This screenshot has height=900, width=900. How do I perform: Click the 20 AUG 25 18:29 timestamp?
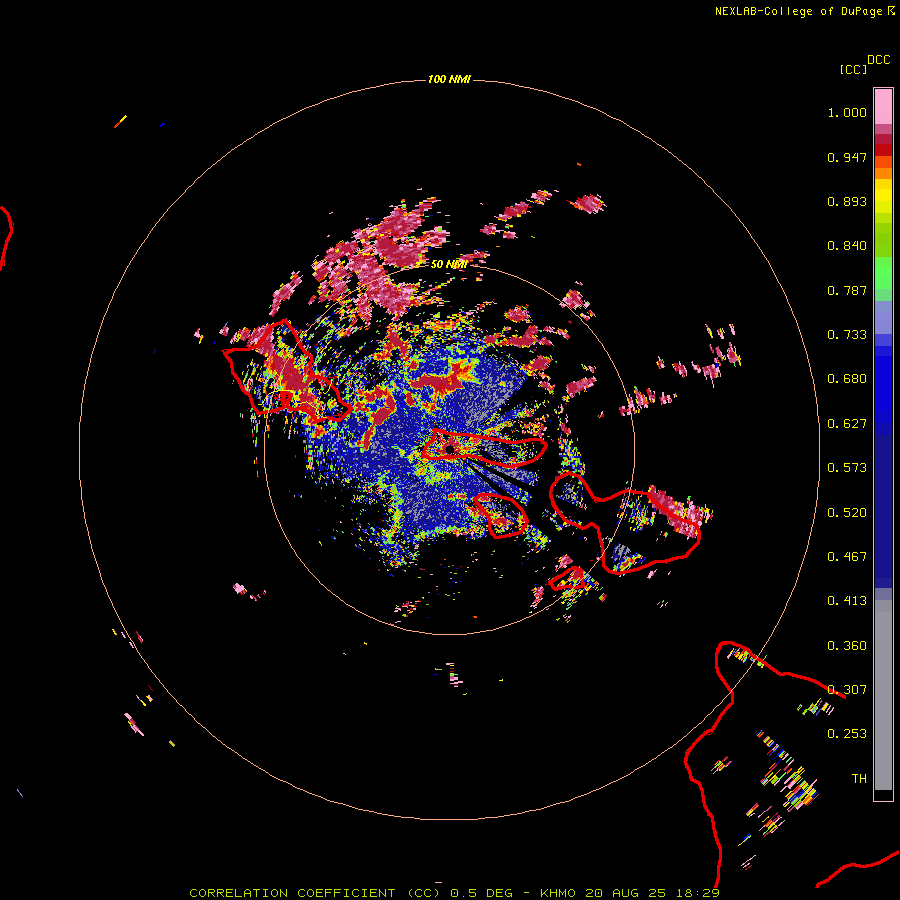coord(653,893)
